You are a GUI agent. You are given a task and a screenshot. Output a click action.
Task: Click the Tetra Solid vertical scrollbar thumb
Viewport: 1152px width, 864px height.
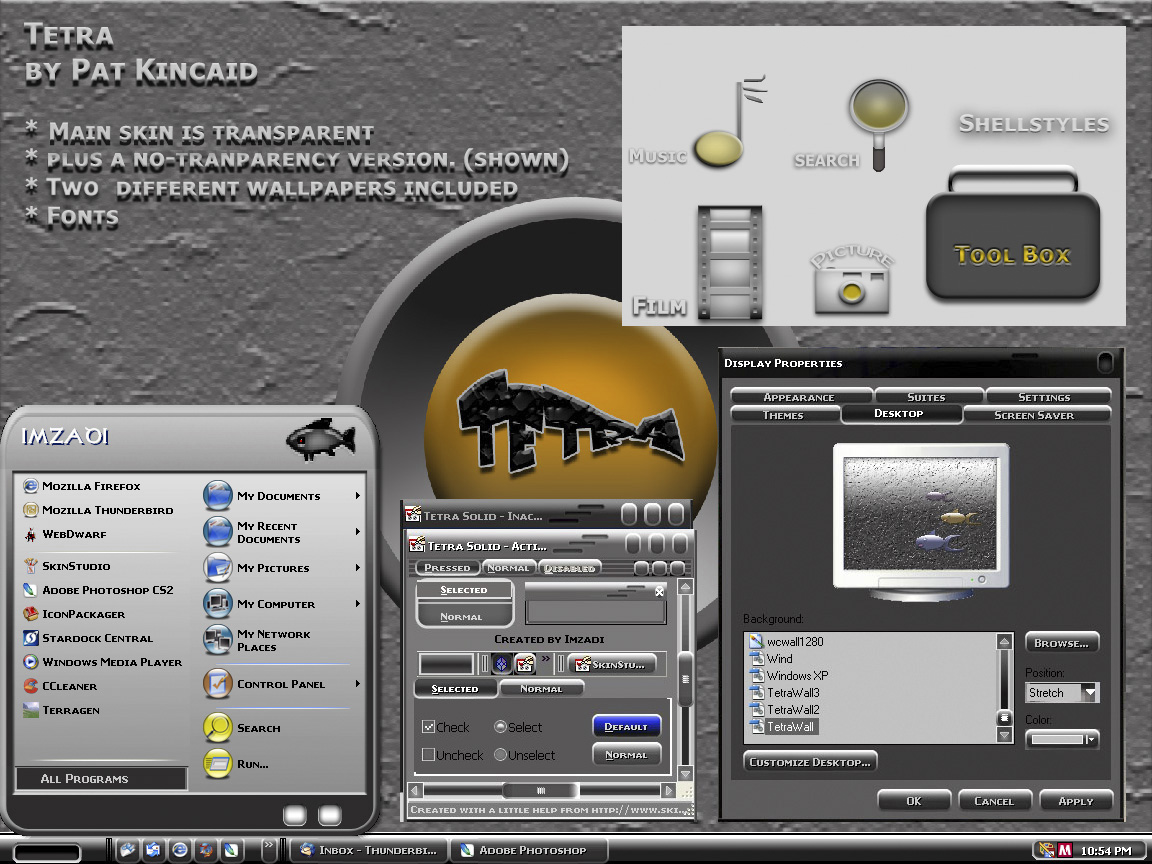685,678
